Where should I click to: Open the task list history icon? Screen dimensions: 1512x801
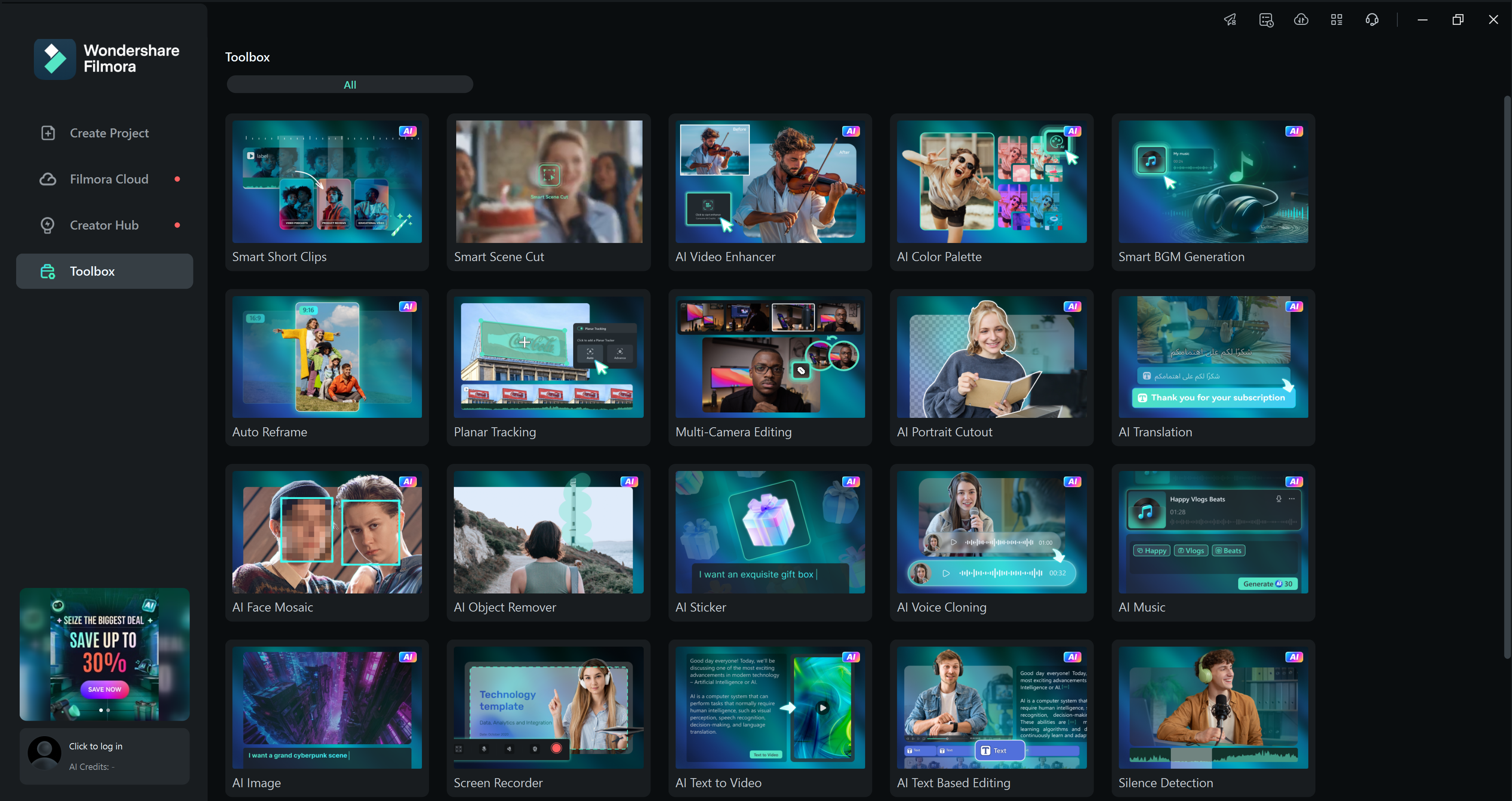1266,20
